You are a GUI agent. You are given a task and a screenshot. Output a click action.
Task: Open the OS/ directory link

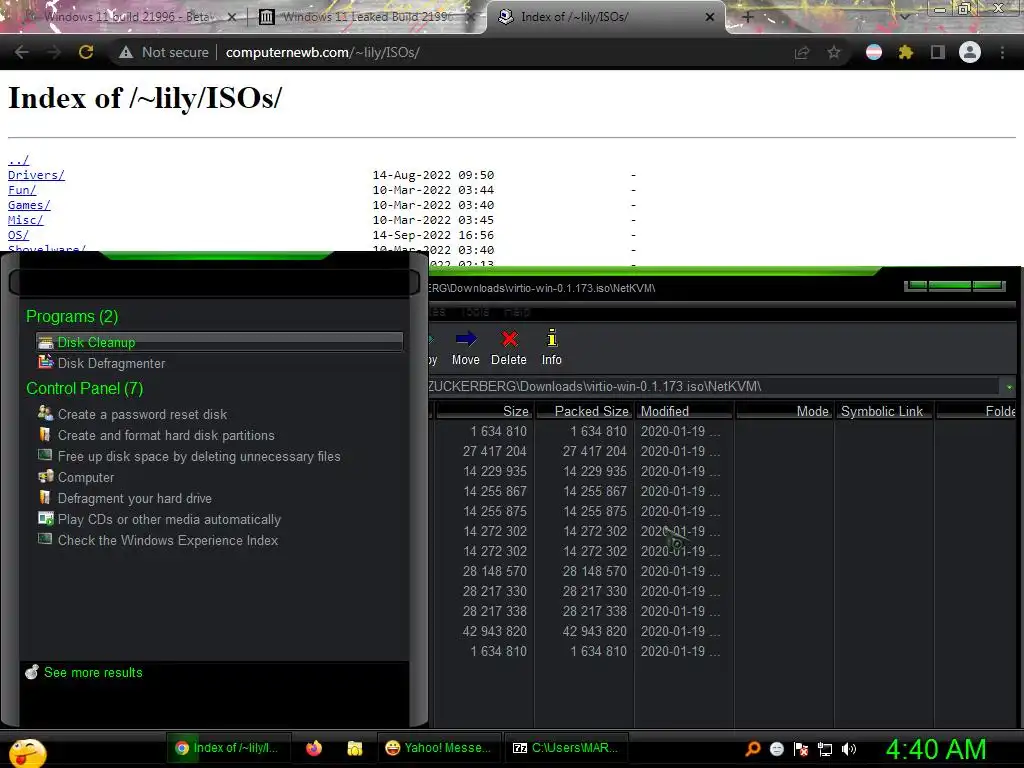[x=18, y=235]
